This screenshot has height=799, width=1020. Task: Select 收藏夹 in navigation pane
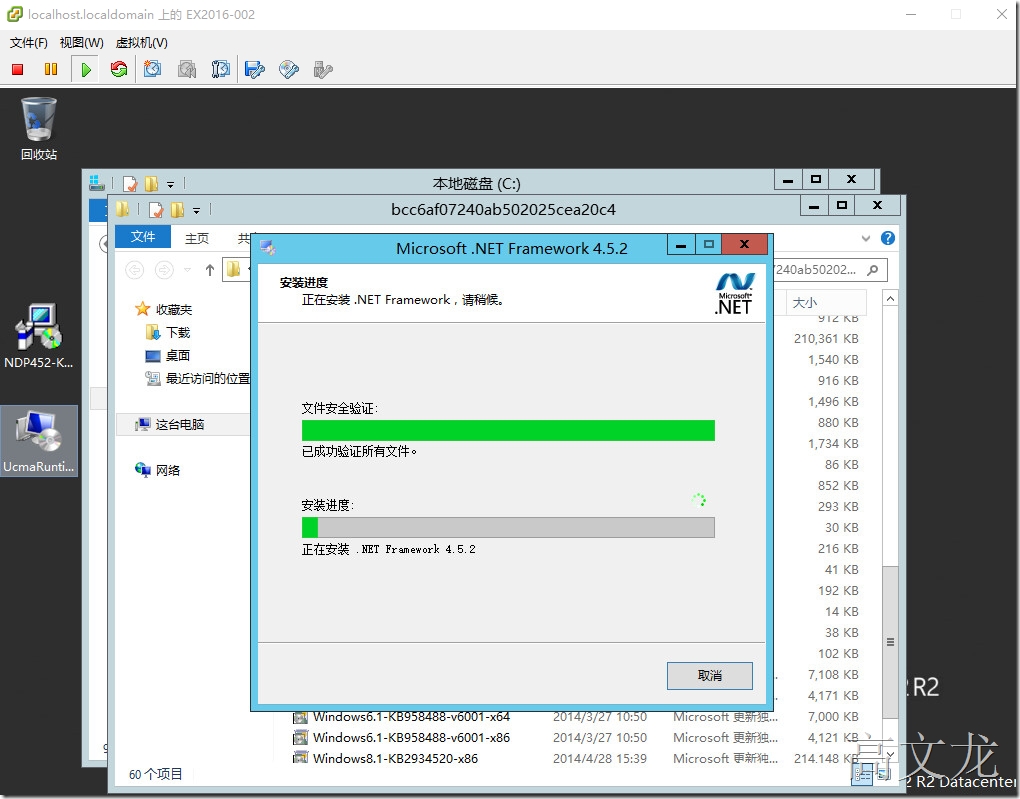point(164,310)
